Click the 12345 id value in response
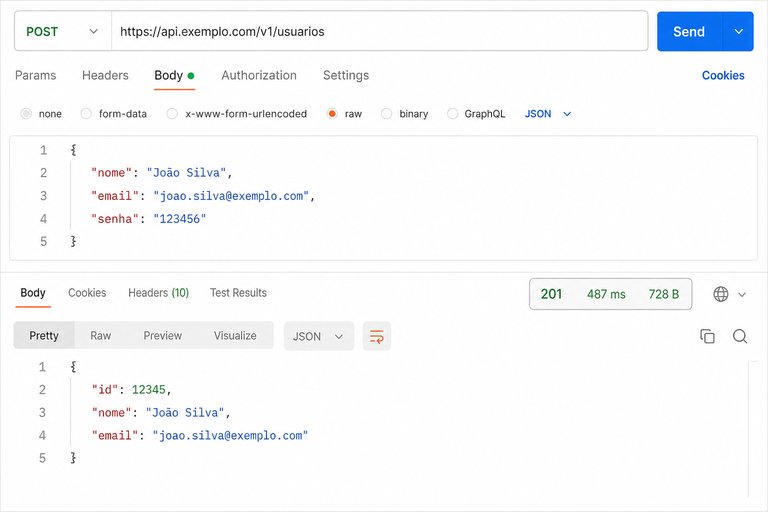768x512 pixels. 148,390
